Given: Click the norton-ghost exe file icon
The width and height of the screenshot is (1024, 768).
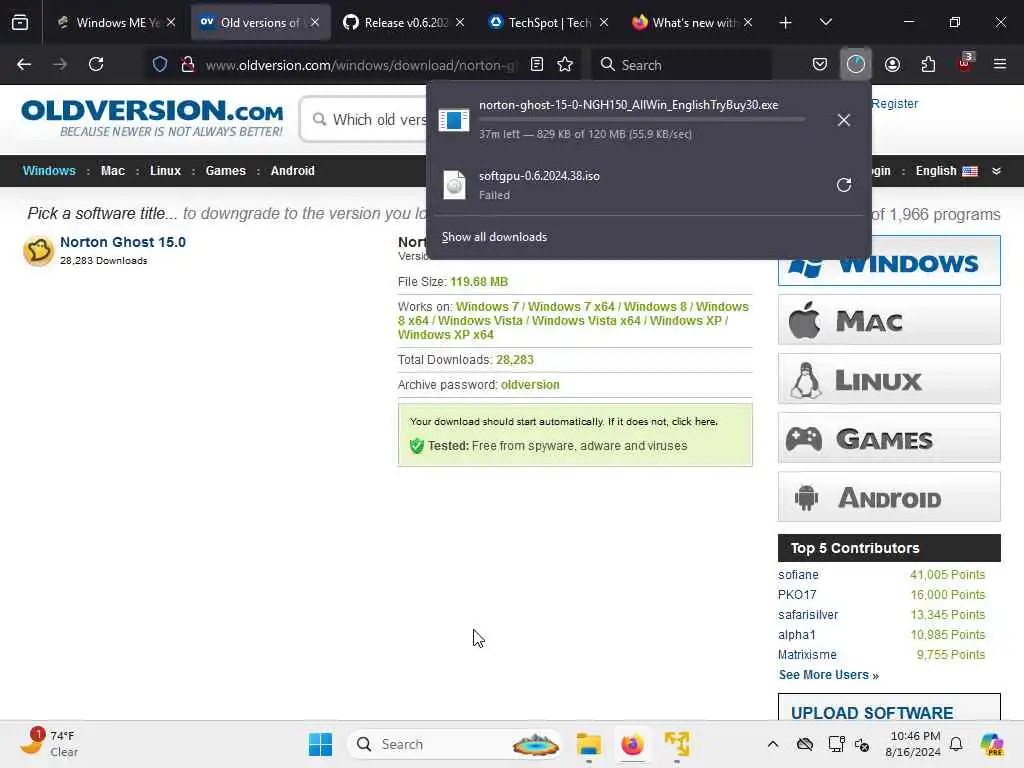Looking at the screenshot, I should [x=454, y=120].
